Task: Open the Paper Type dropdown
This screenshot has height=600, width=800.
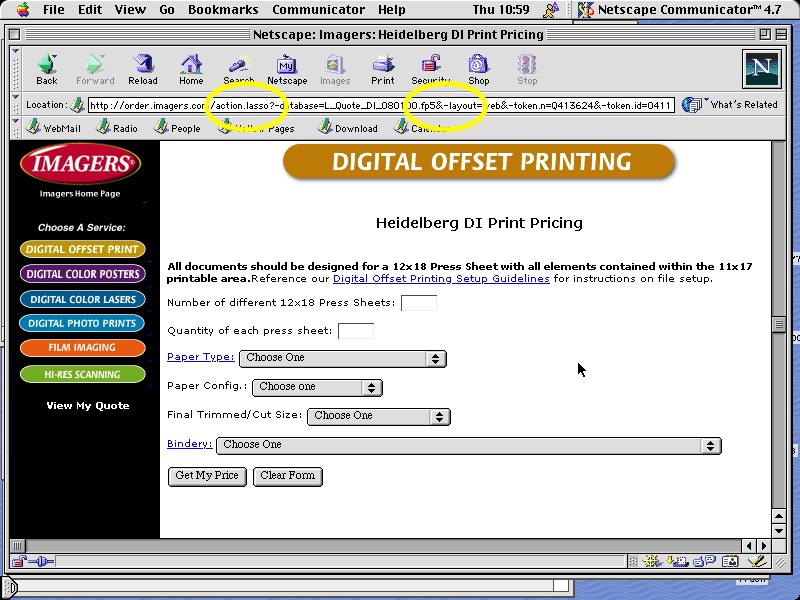Action: (x=343, y=358)
